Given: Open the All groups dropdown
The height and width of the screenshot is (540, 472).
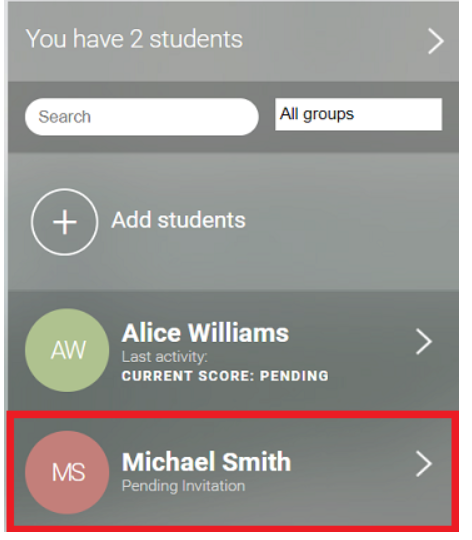Looking at the screenshot, I should pos(358,114).
